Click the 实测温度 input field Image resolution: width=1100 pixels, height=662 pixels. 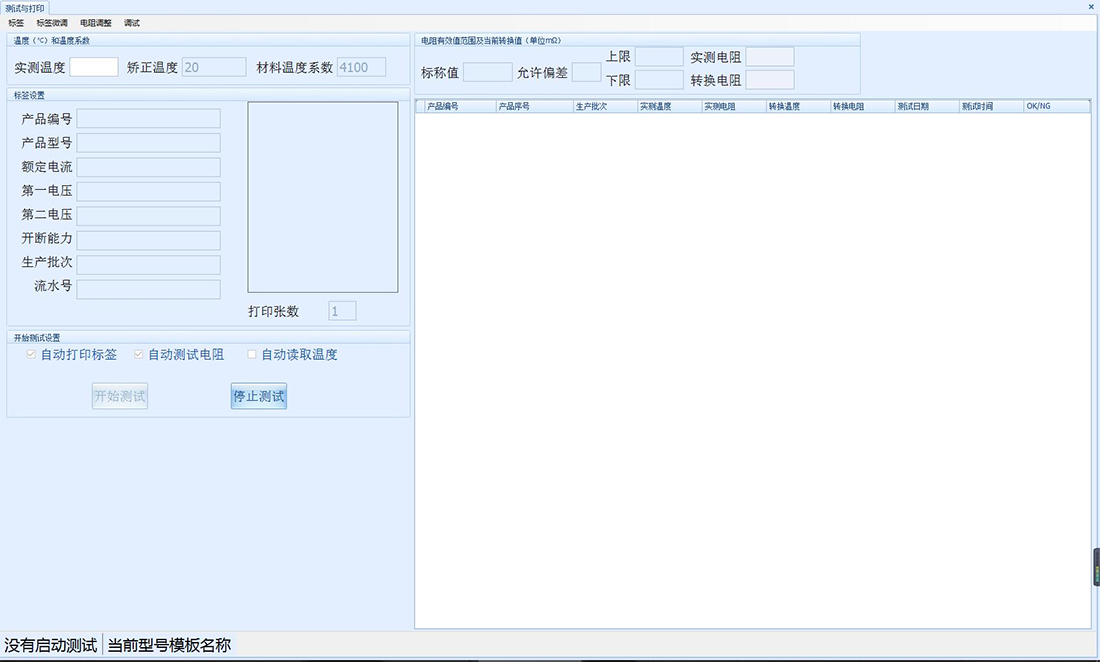tap(94, 67)
